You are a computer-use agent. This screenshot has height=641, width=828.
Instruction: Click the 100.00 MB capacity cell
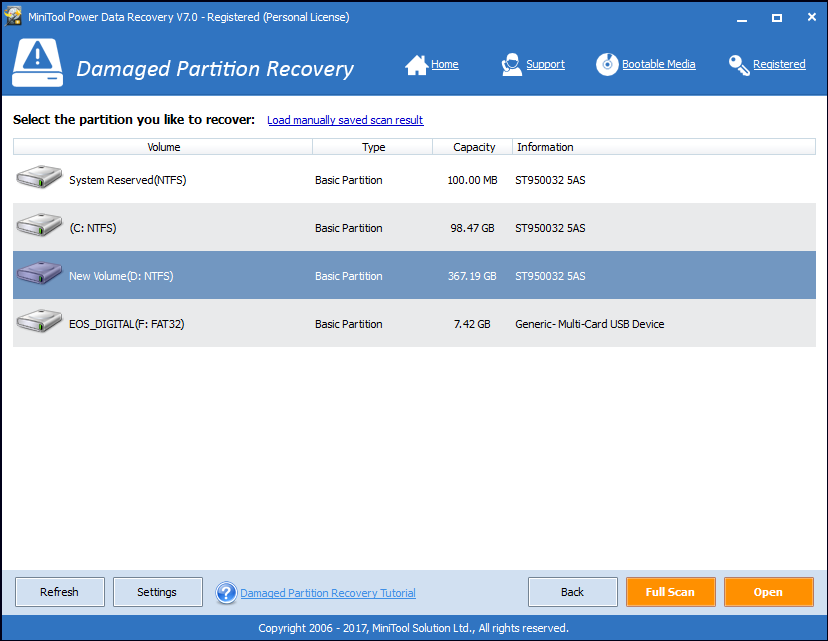472,180
